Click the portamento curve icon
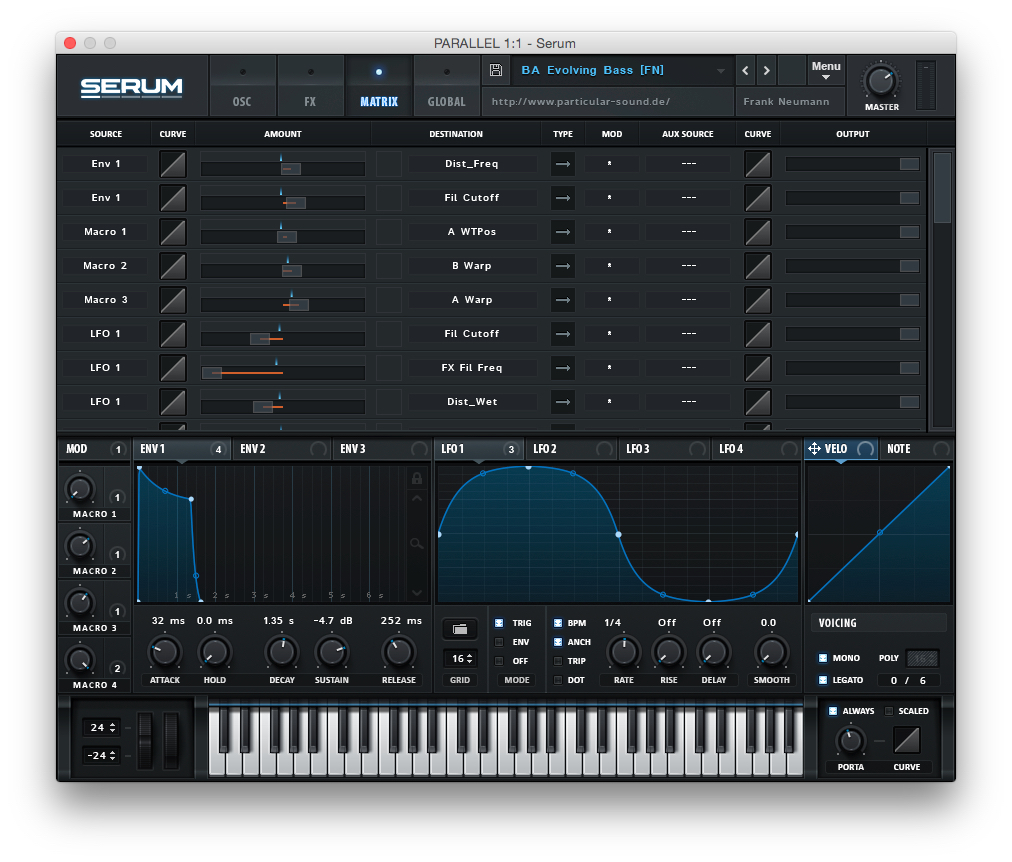This screenshot has width=1012, height=862. (907, 740)
